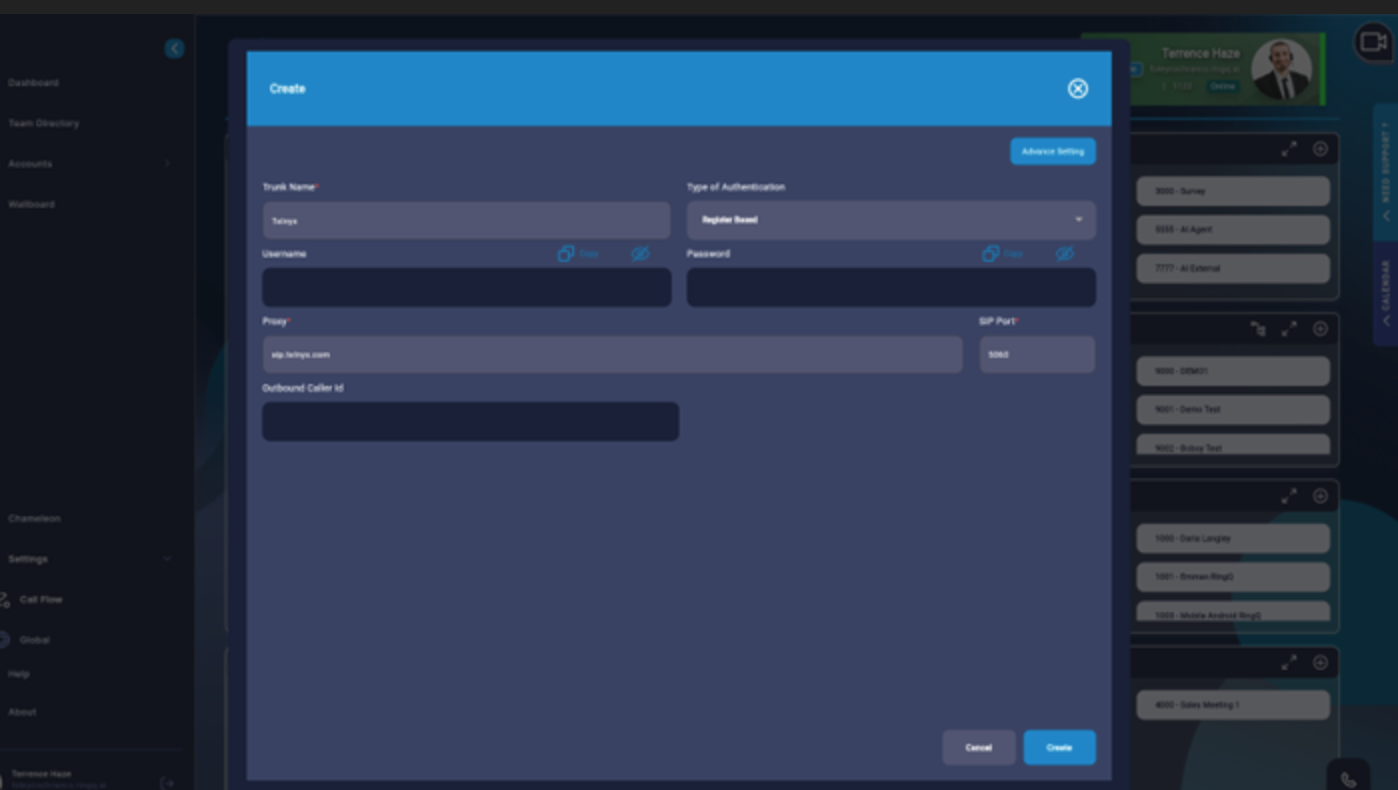Collapse the sidebar with the chevron button

tap(174, 49)
